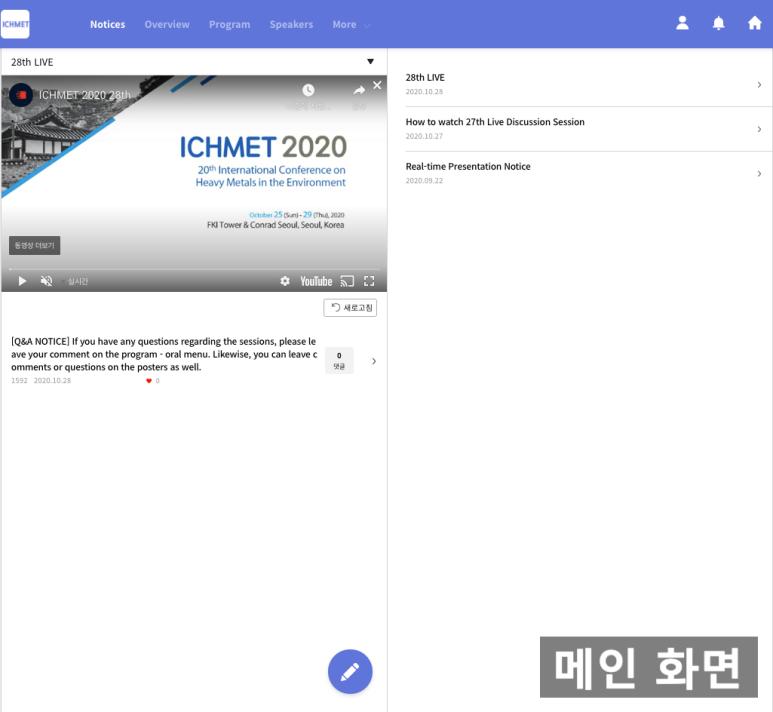This screenshot has width=773, height=712.
Task: Unmute the video speaker icon
Action: [46, 281]
